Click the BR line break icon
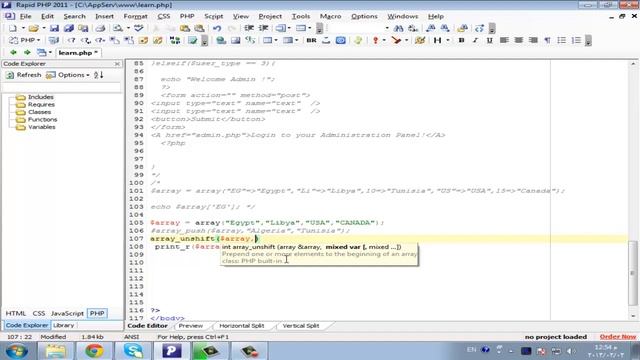 [x=311, y=40]
